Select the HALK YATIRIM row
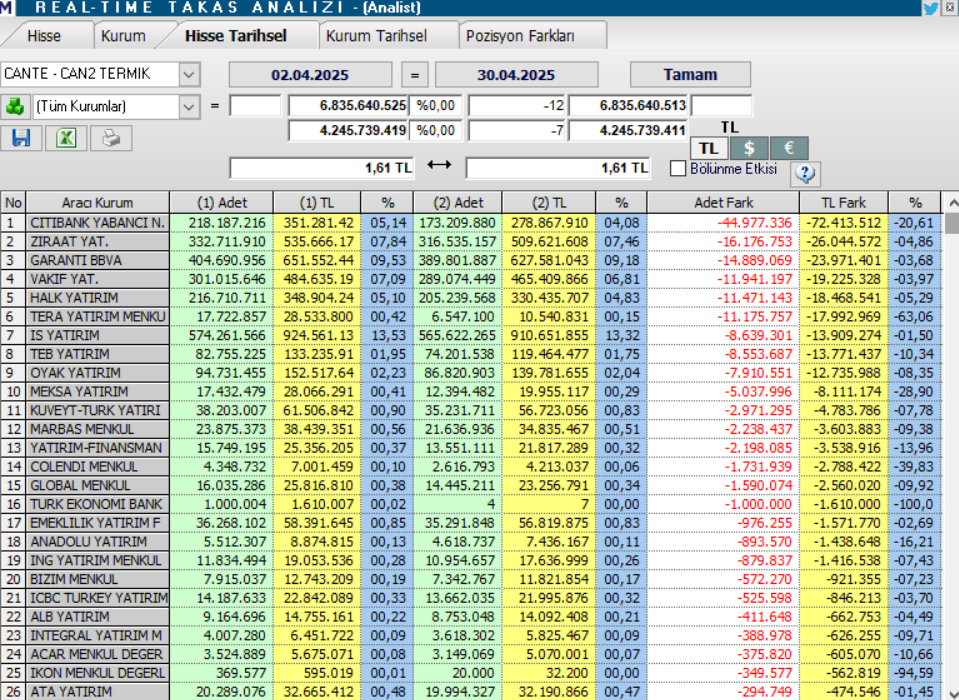This screenshot has width=959, height=700. point(471,298)
